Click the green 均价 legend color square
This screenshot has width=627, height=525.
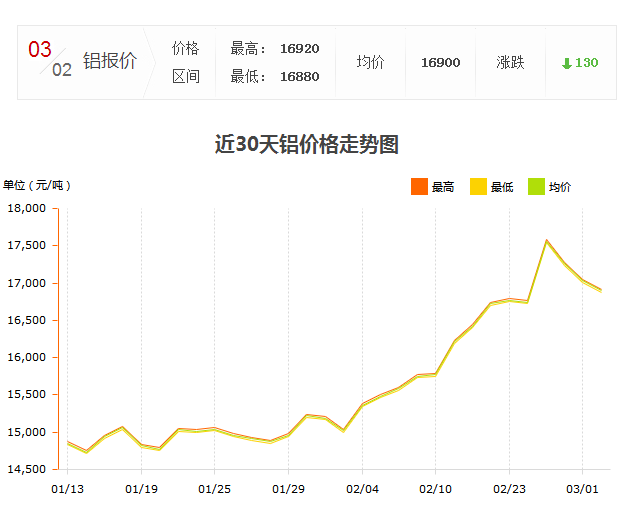pos(536,187)
